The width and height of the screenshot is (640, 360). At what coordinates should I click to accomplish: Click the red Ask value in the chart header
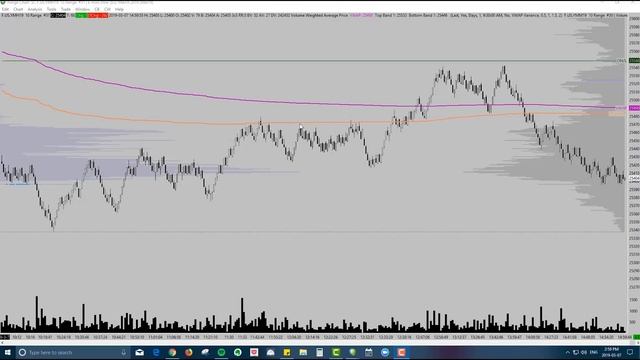(99, 16)
